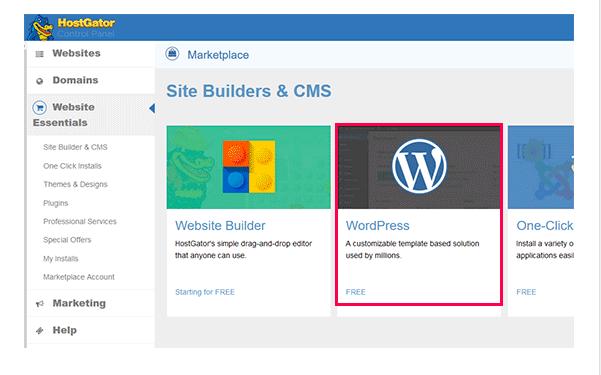The image size is (601, 375).
Task: Select Themes & Designs sidebar item
Action: click(x=75, y=184)
